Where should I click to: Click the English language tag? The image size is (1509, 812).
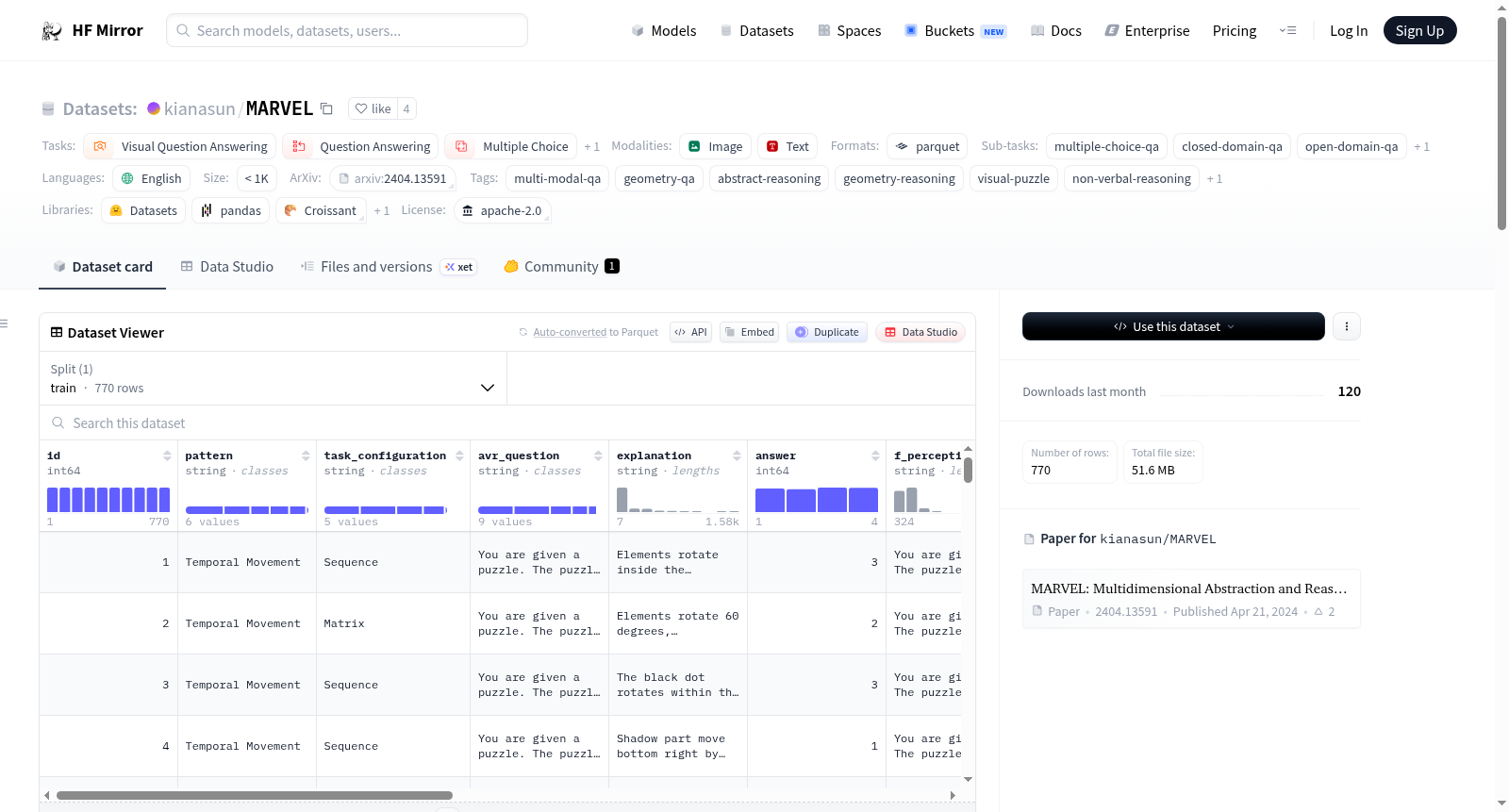(x=151, y=178)
